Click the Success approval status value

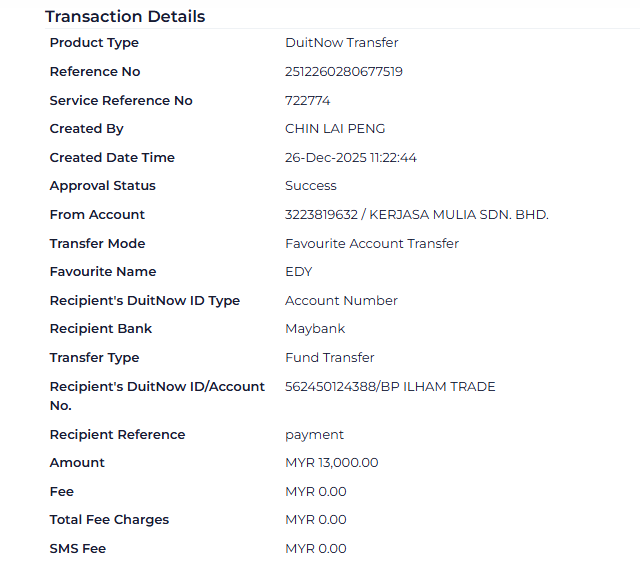[311, 186]
